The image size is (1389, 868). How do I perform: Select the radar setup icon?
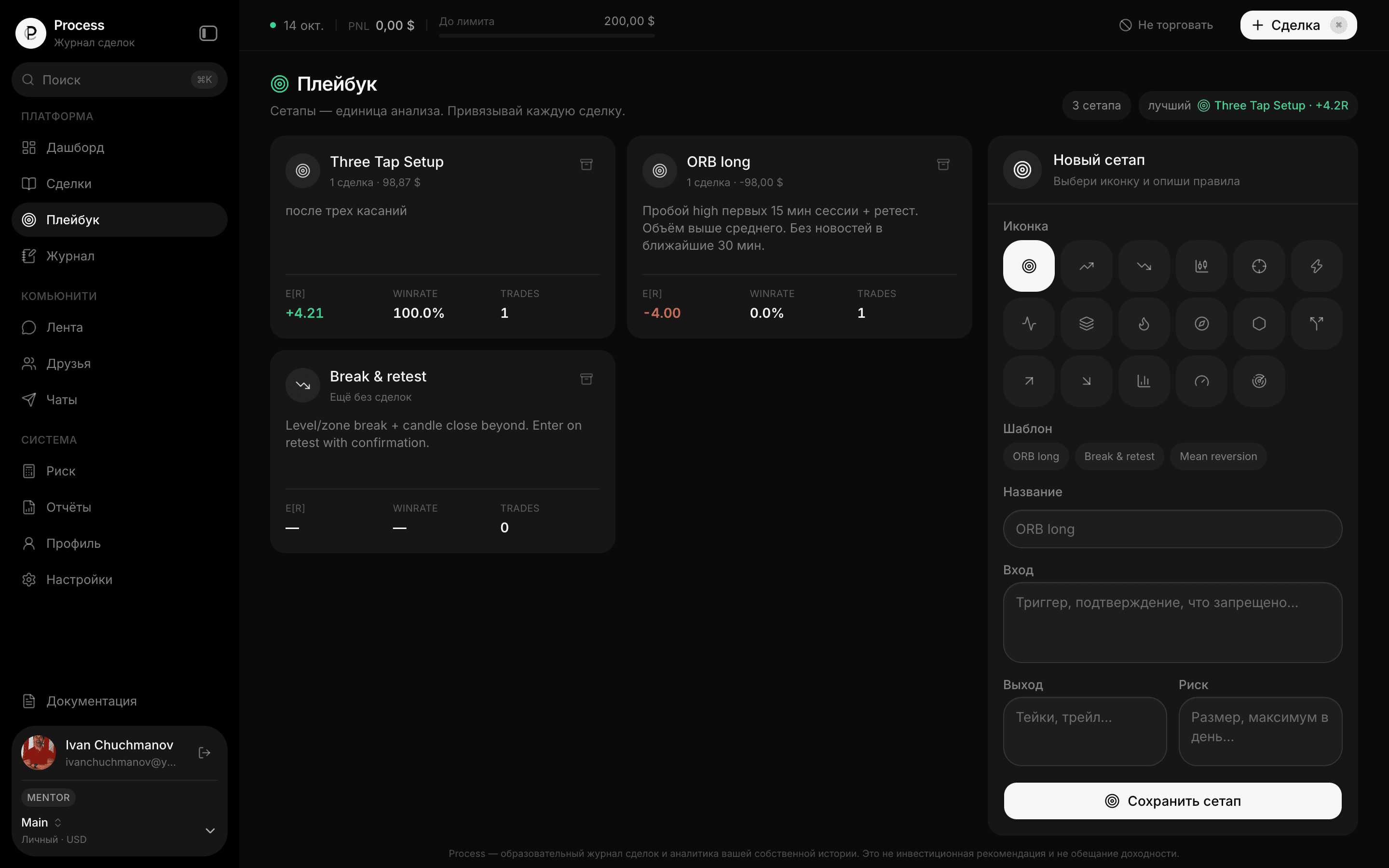1259,381
